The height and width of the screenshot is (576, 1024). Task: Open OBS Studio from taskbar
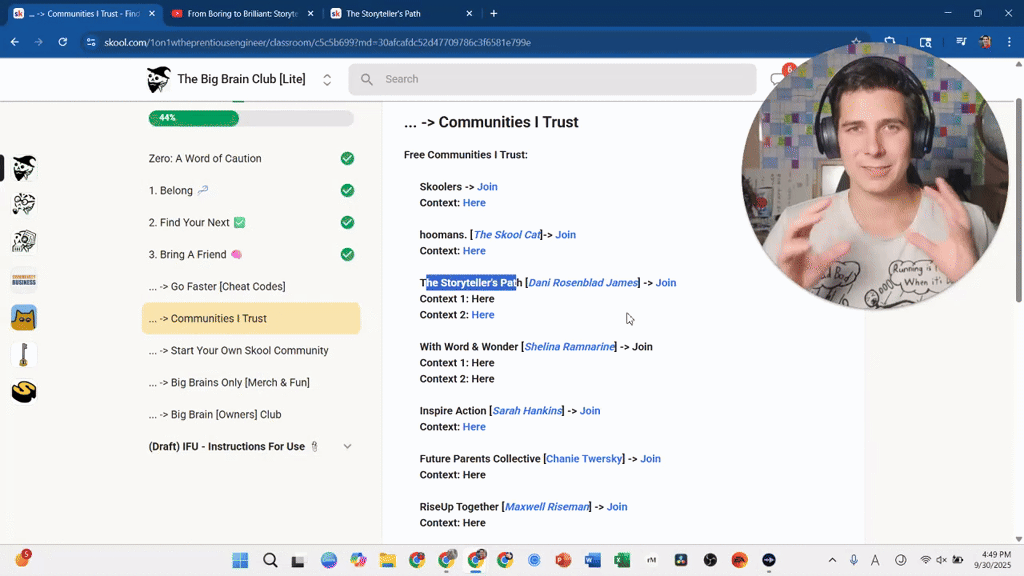(x=710, y=560)
